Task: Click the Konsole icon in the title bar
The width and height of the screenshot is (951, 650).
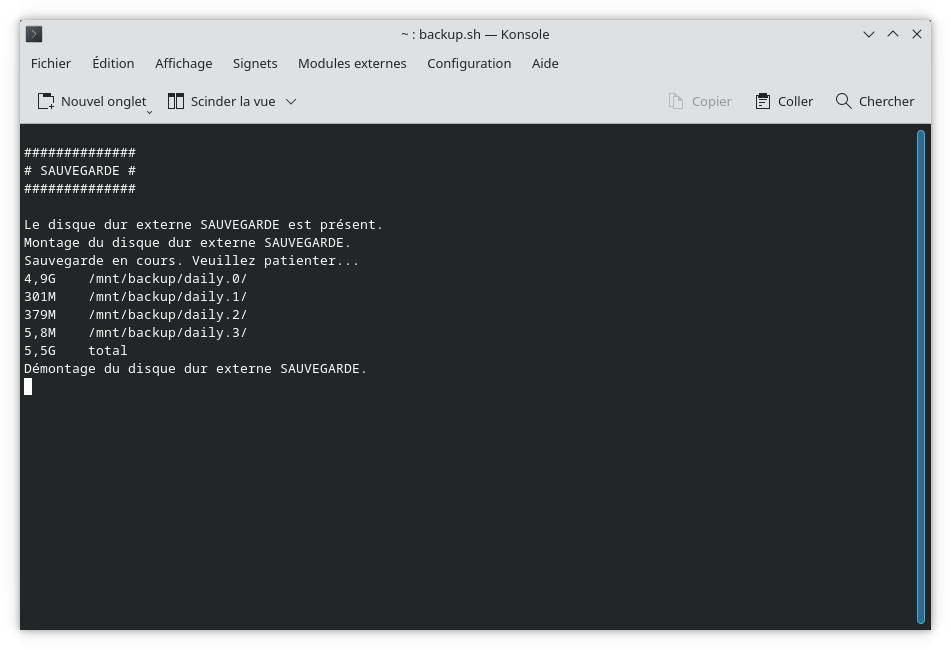Action: [34, 33]
